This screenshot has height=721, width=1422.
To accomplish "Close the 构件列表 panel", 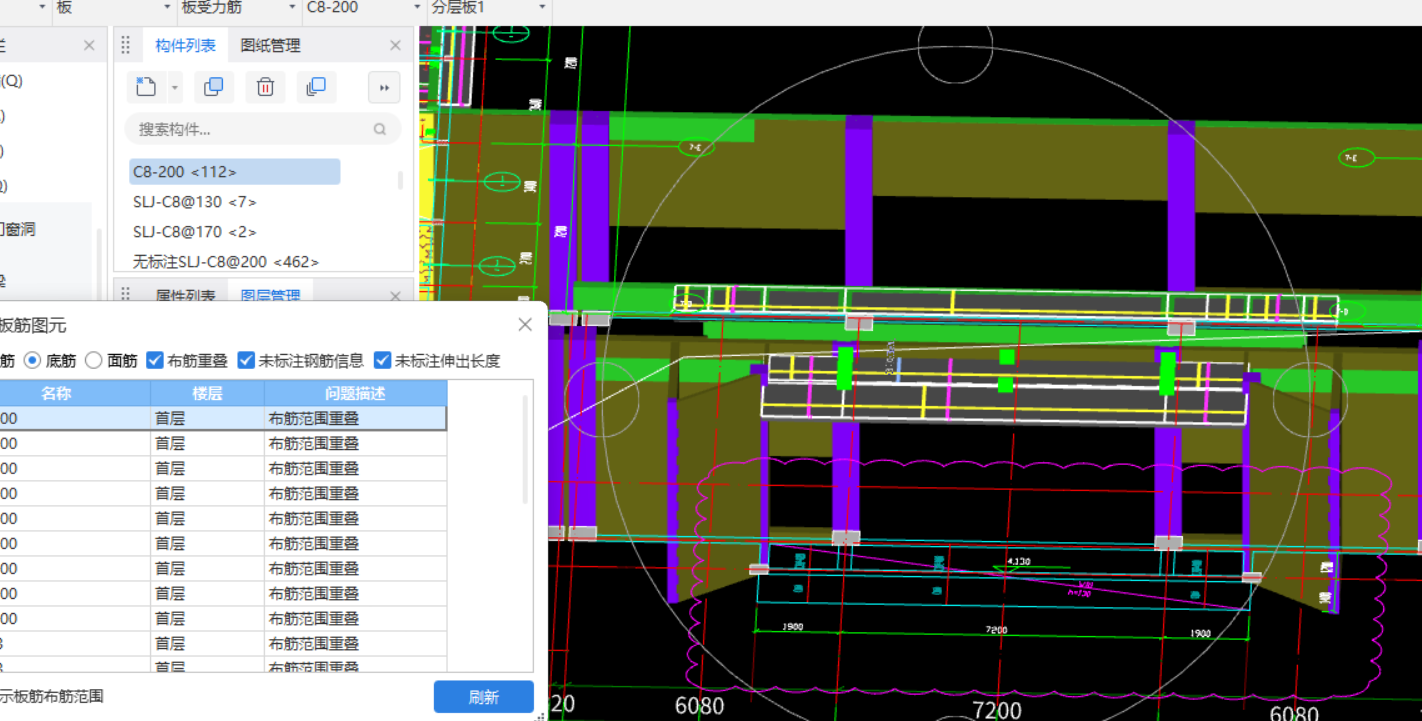I will coord(395,45).
